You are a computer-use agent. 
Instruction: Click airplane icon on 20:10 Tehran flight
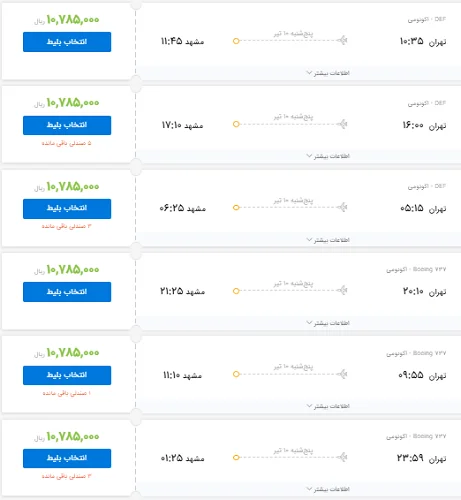(342, 290)
